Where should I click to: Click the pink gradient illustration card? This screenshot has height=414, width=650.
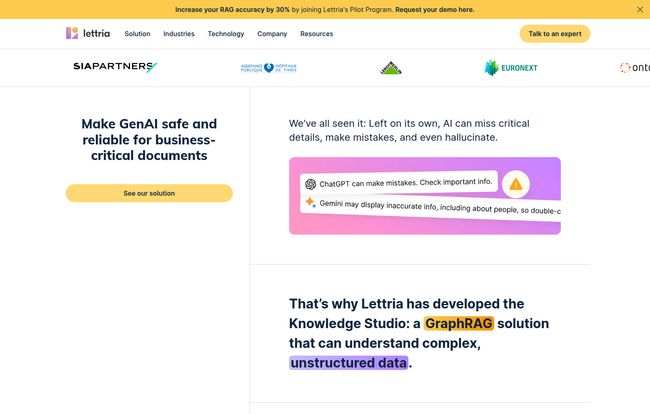425,196
